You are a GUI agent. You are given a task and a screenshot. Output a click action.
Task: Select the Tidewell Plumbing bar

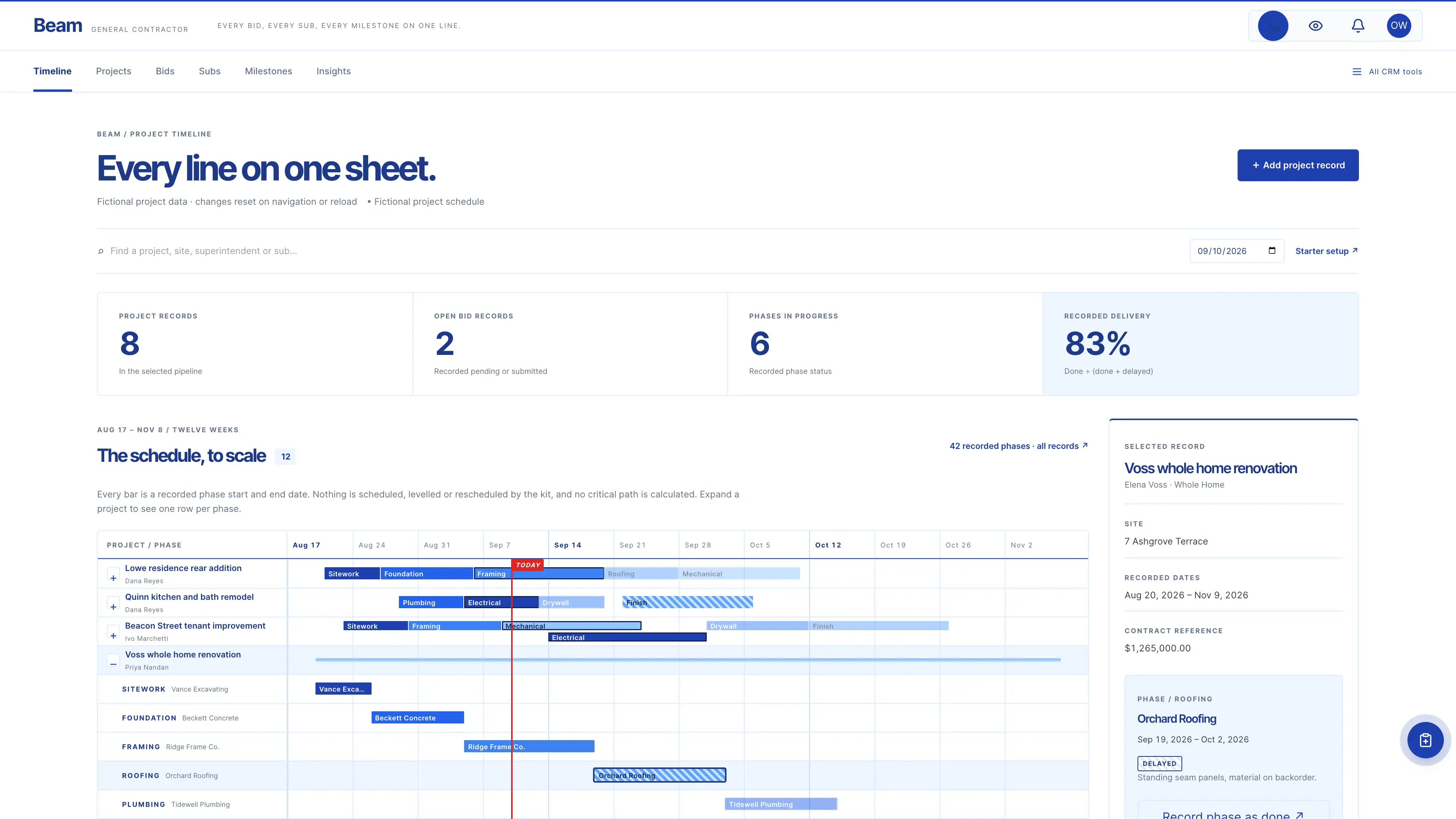(781, 804)
